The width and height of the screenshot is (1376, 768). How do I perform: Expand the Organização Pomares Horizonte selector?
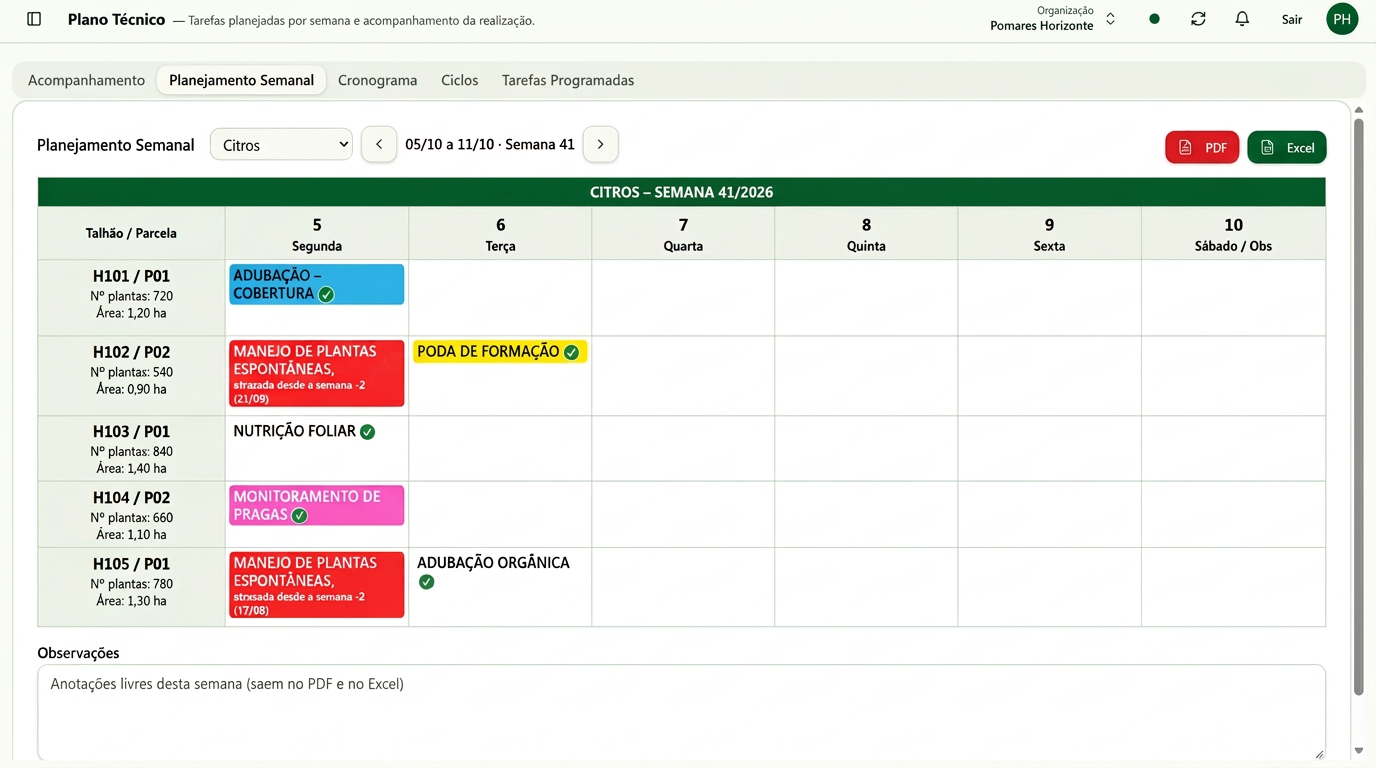[1052, 19]
